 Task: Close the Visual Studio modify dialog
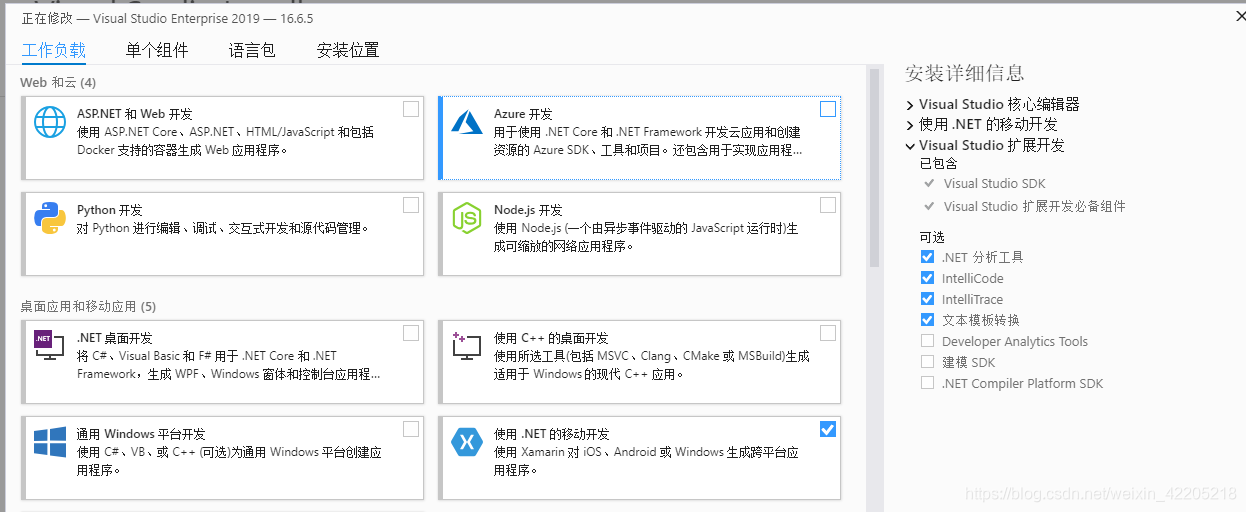pyautogui.click(x=1239, y=15)
